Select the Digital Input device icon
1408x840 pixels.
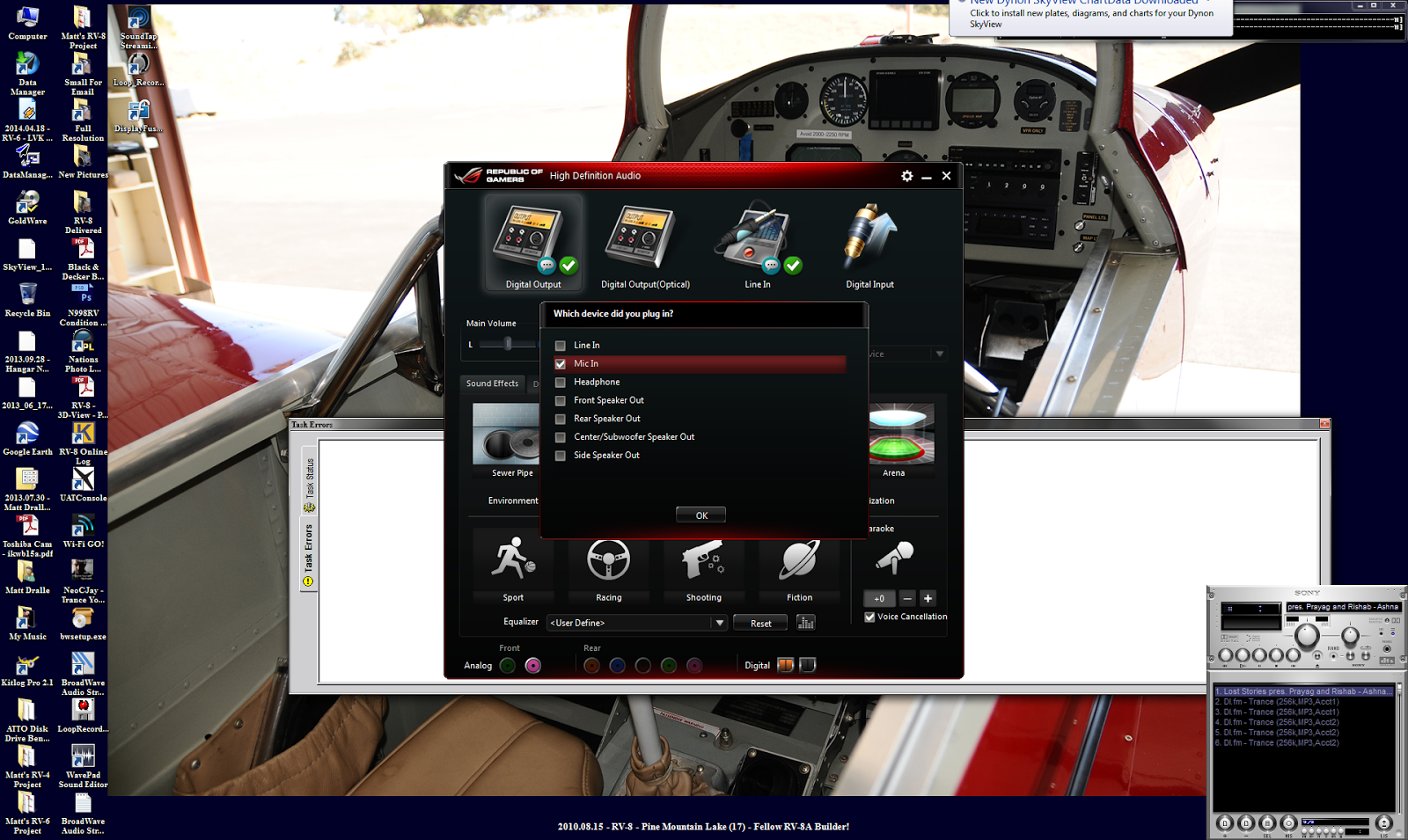click(868, 237)
